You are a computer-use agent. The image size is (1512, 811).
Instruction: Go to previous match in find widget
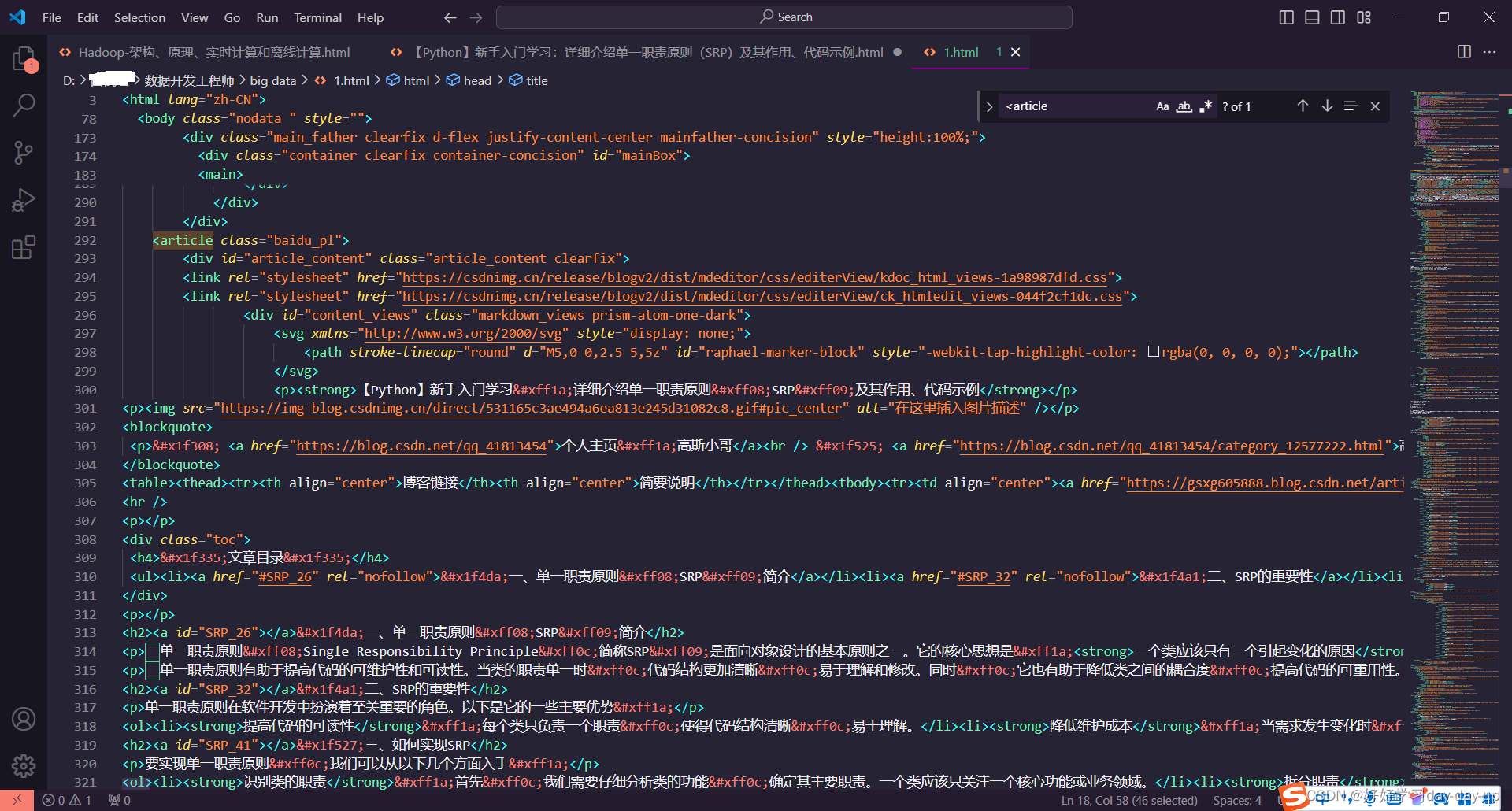click(x=1303, y=106)
